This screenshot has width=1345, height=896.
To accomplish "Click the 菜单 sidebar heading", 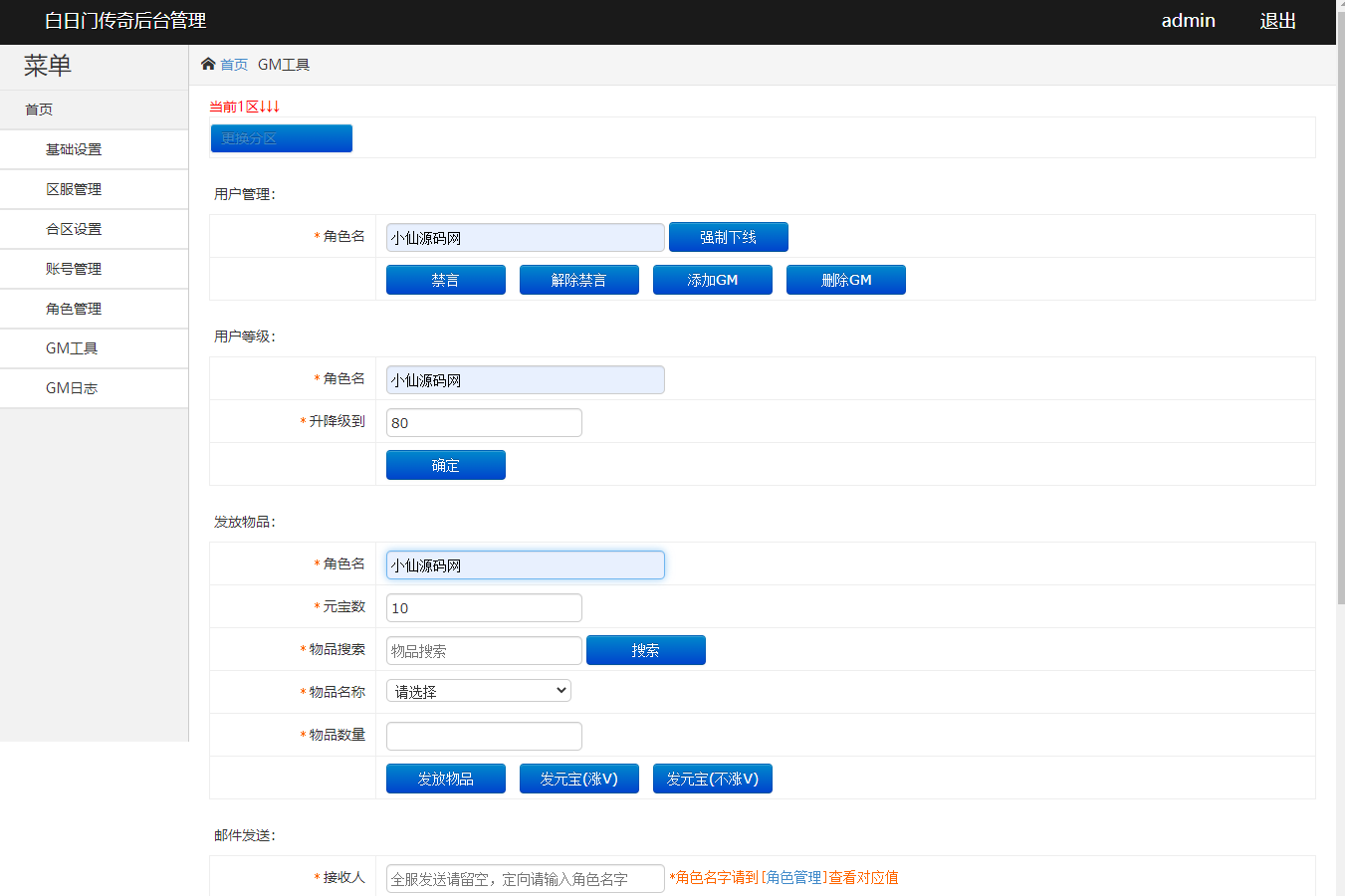I will [48, 66].
